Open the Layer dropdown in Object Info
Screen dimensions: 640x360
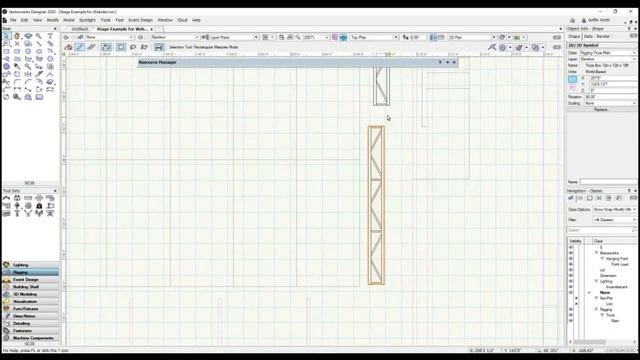[x=608, y=59]
